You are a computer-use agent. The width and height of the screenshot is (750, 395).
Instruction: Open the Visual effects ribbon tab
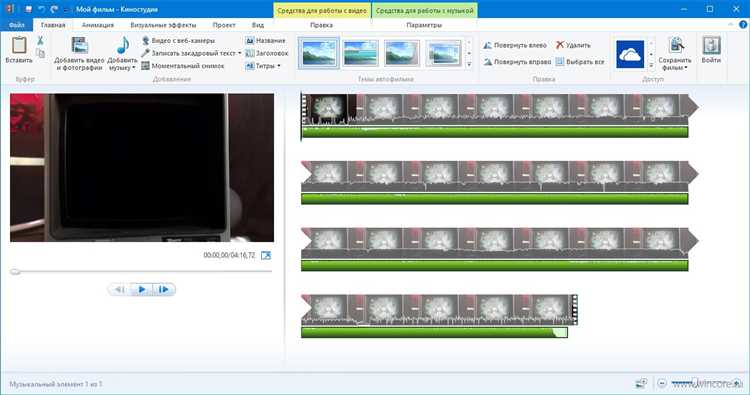[163, 25]
